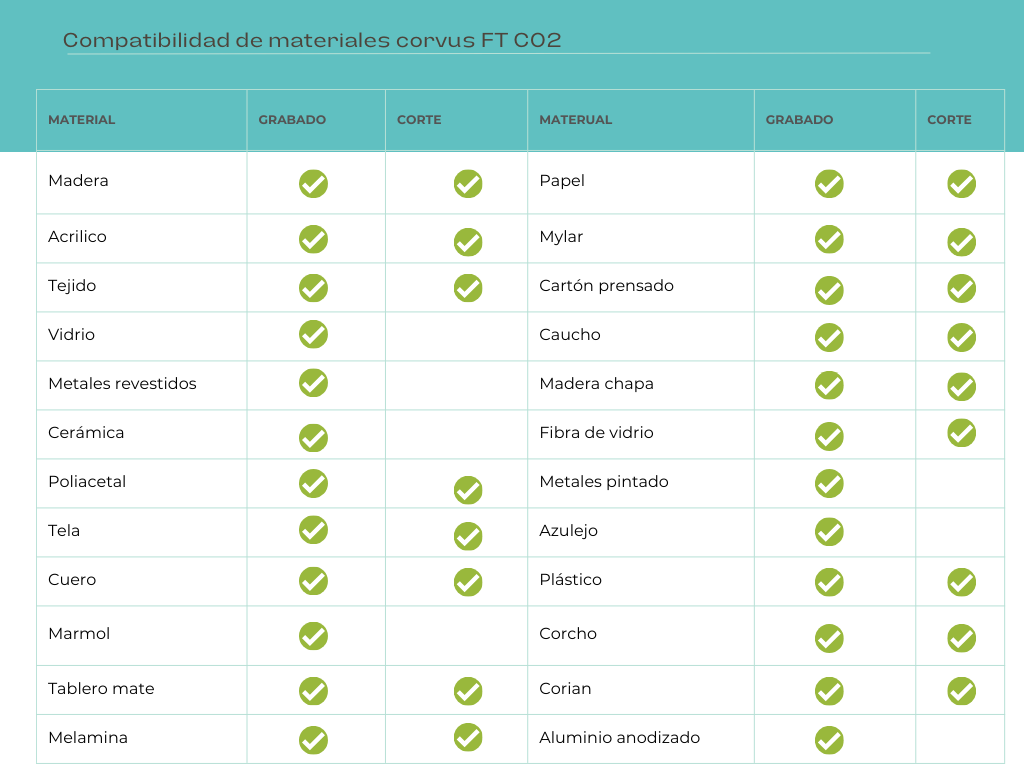Click the Cuero Corte checkmark

click(x=468, y=582)
